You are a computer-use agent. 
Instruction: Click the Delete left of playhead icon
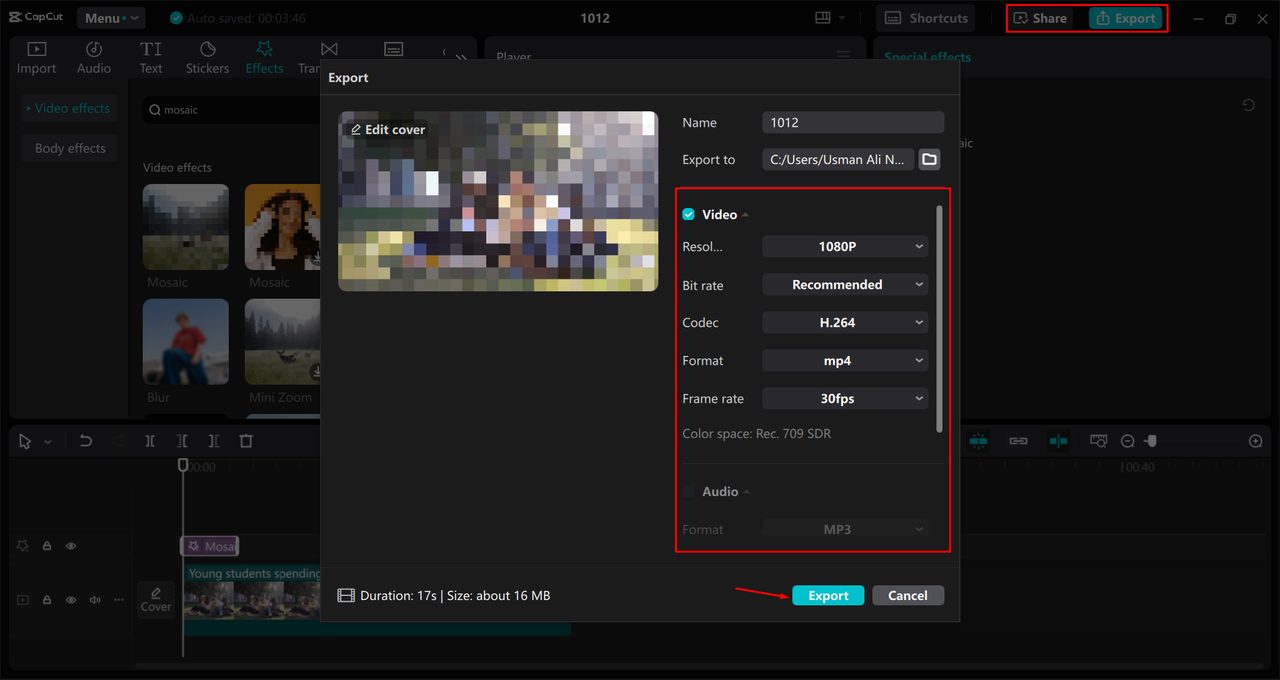(182, 441)
